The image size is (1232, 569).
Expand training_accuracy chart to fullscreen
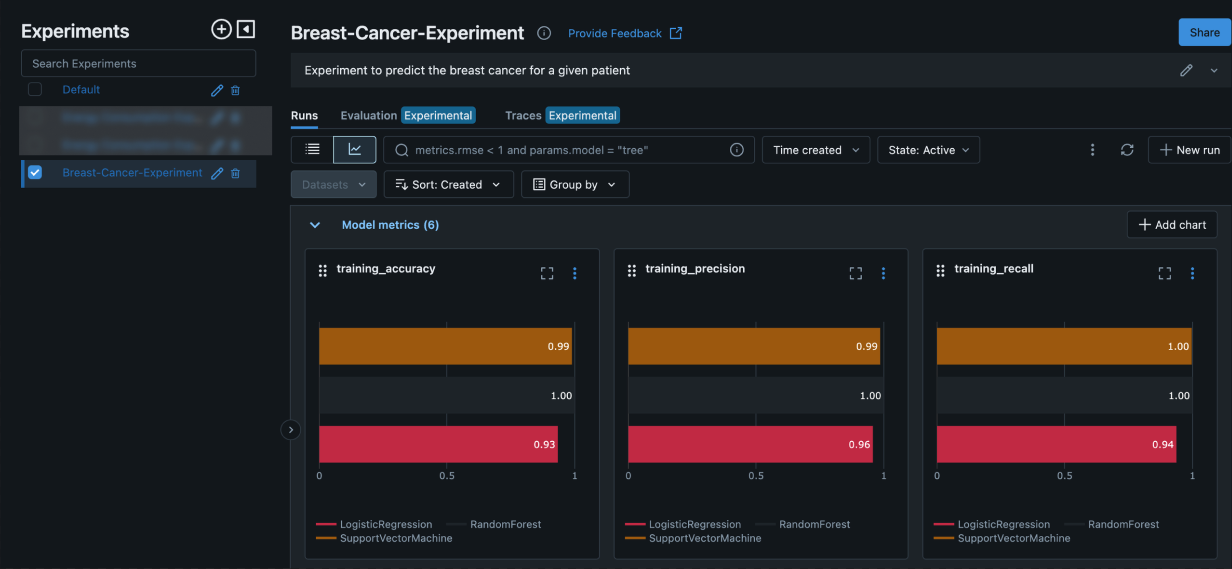coord(547,273)
